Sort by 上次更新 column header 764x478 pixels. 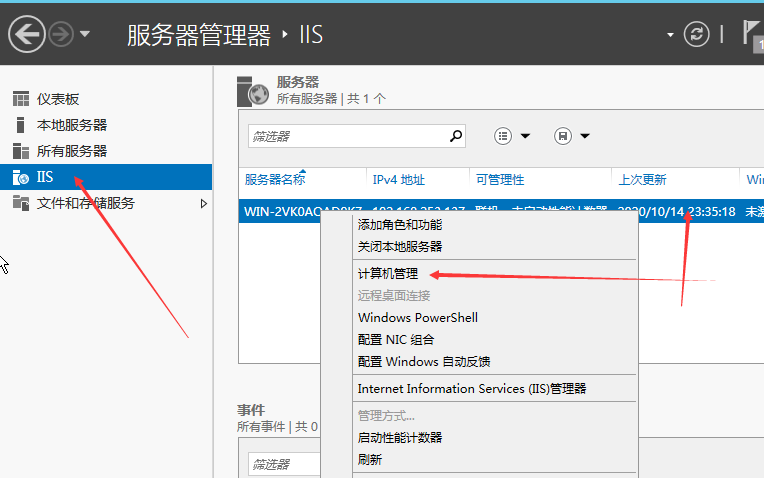[642, 180]
